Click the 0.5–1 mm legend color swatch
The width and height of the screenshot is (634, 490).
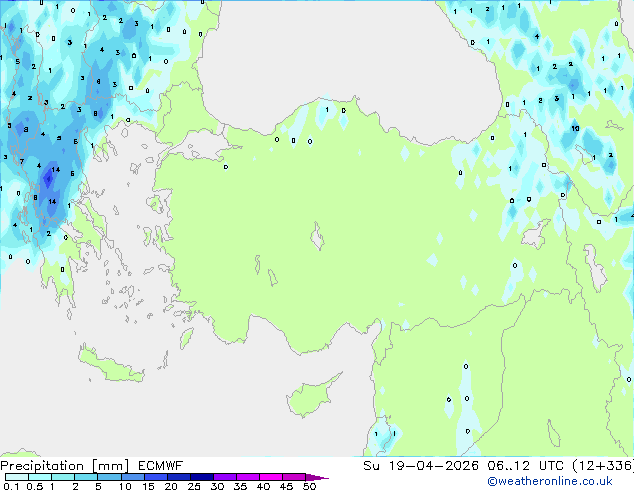click(x=40, y=477)
